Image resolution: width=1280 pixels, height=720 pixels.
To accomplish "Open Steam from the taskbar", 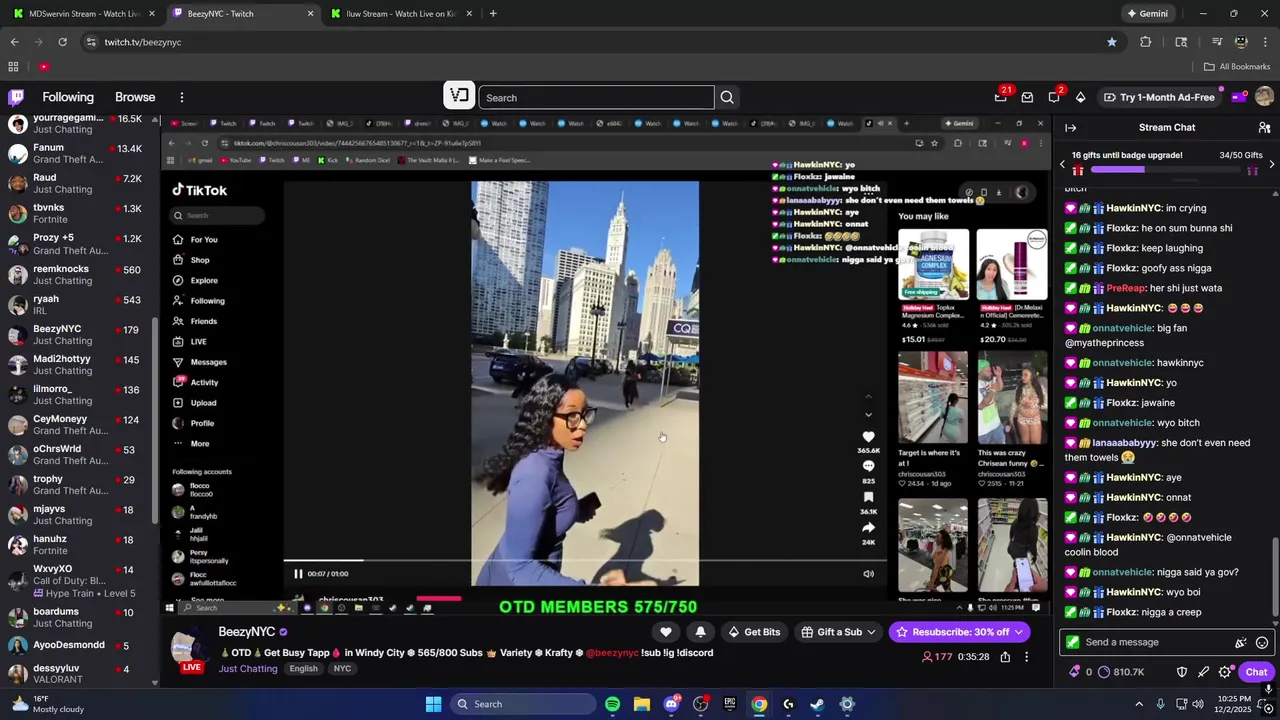I will tap(817, 704).
